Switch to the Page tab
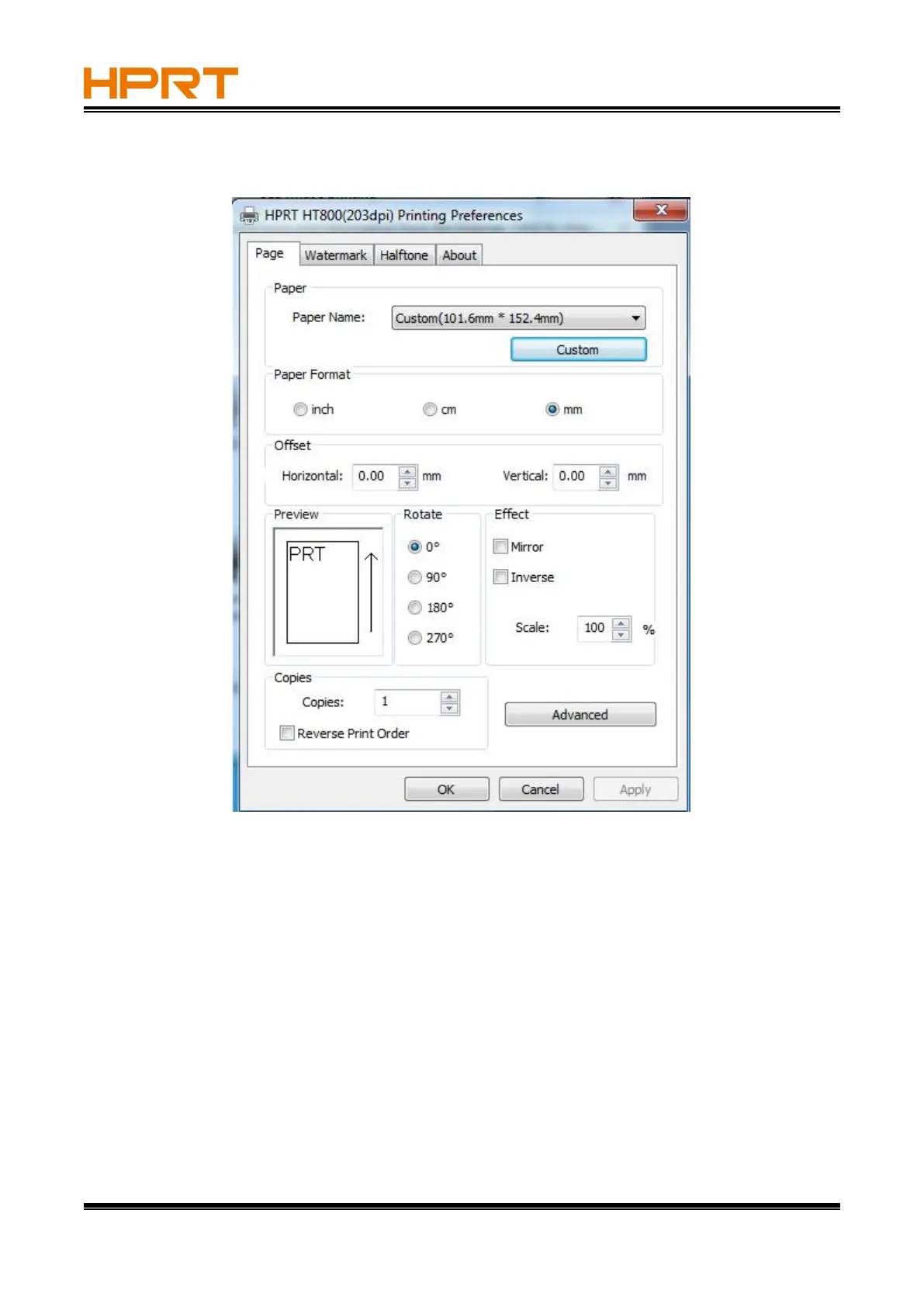924x1307 pixels. [270, 254]
